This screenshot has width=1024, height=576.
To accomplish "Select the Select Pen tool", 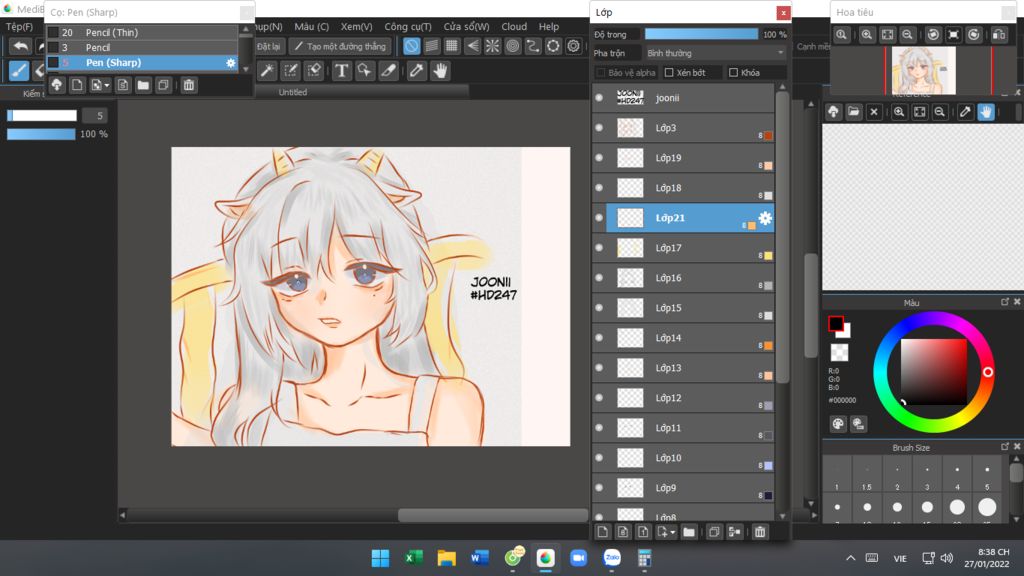I will [291, 71].
